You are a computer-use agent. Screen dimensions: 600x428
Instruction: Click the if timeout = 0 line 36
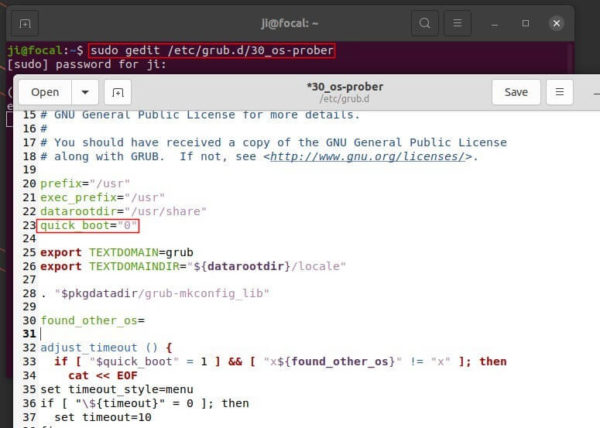coord(144,403)
